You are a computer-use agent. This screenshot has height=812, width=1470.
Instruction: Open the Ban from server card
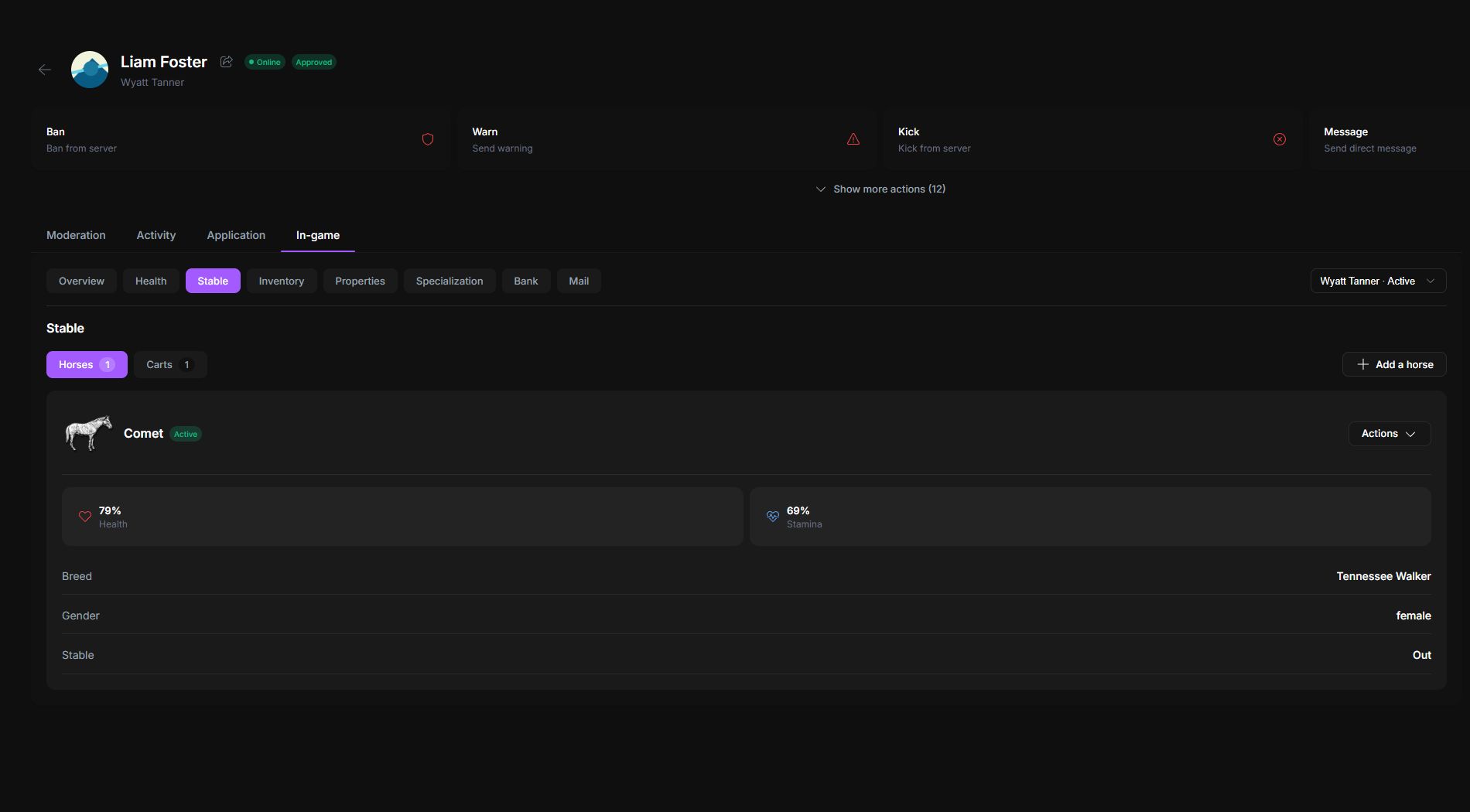241,139
